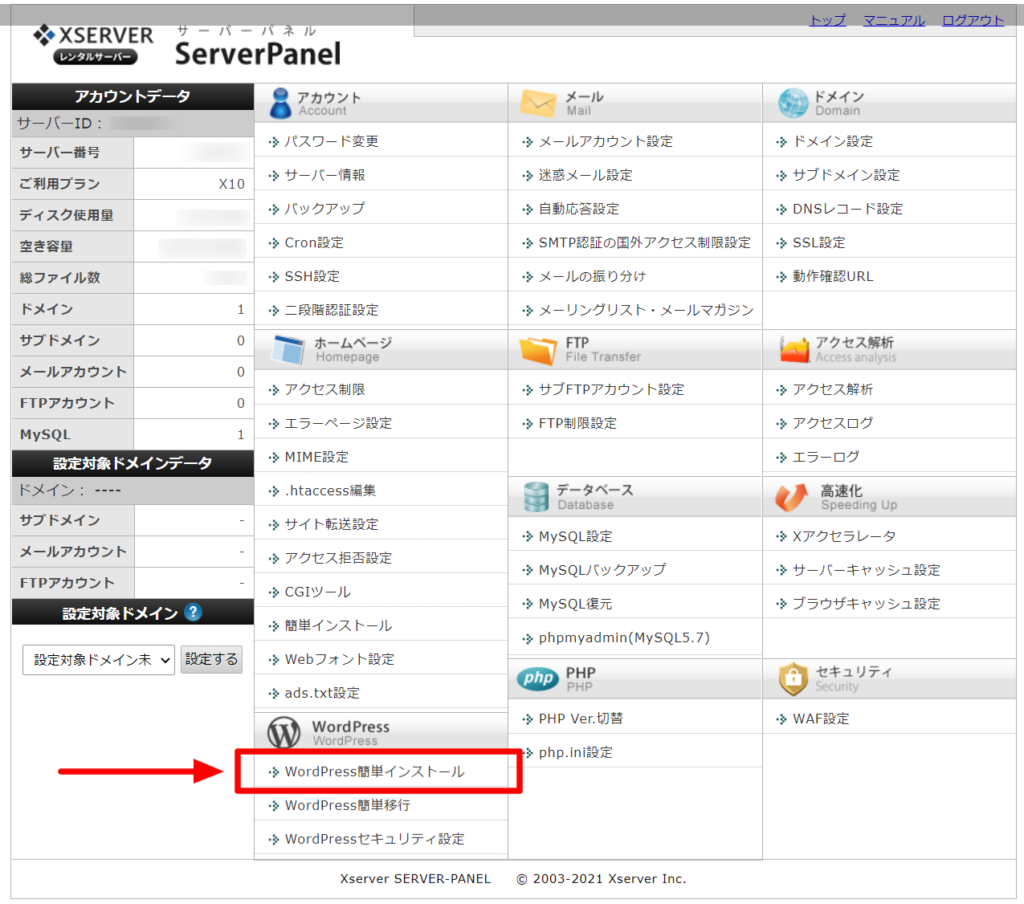1024x904 pixels.
Task: Open 簡単インストール under Homepage
Action: [338, 625]
